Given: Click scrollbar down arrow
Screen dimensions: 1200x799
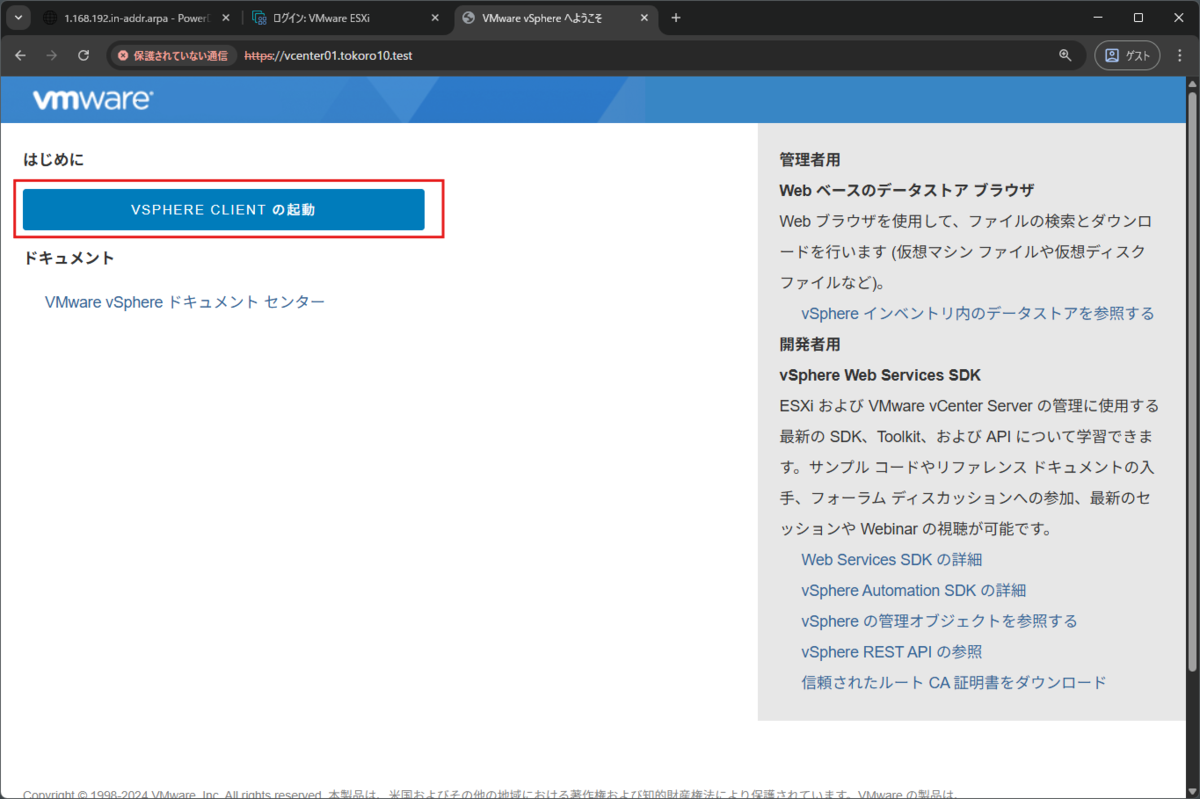Looking at the screenshot, I should pos(1192,791).
